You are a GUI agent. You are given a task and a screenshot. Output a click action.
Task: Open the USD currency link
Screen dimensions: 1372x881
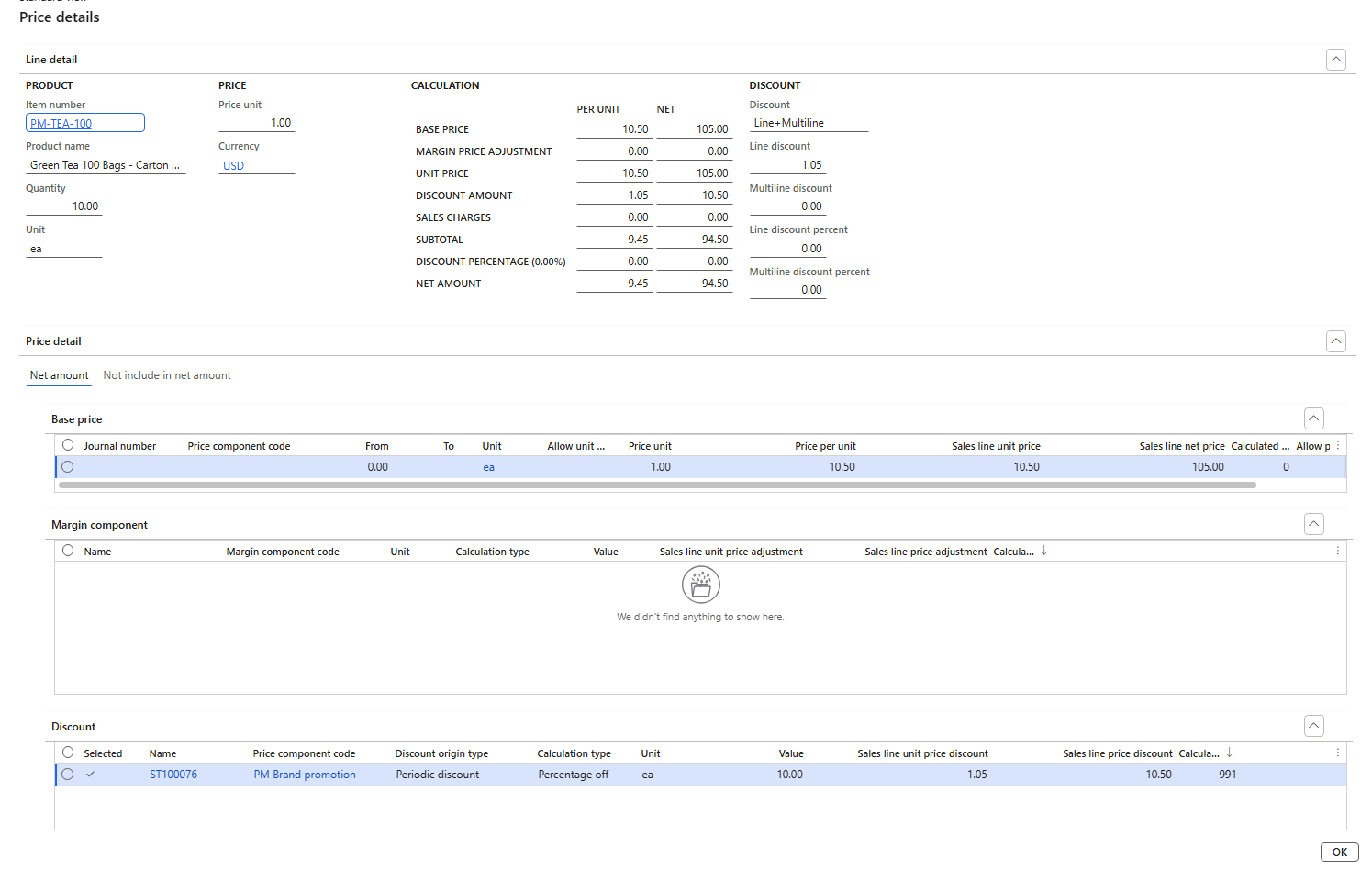233,166
